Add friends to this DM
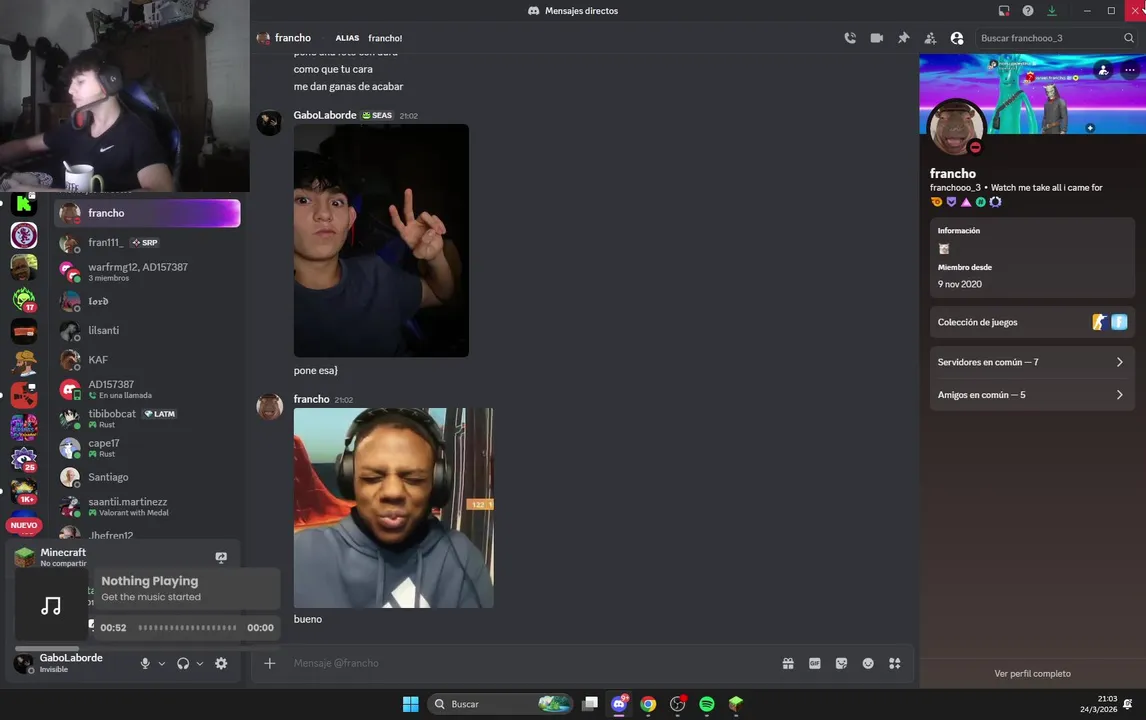This screenshot has width=1146, height=720. pyautogui.click(x=930, y=38)
